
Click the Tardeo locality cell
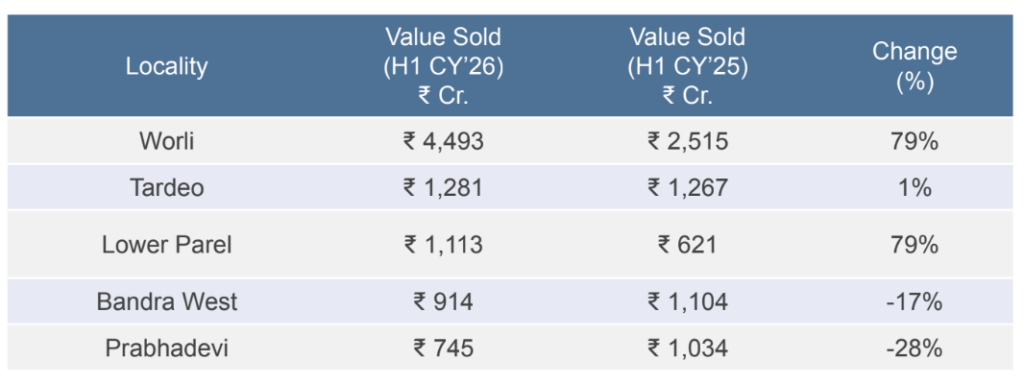[x=167, y=188]
